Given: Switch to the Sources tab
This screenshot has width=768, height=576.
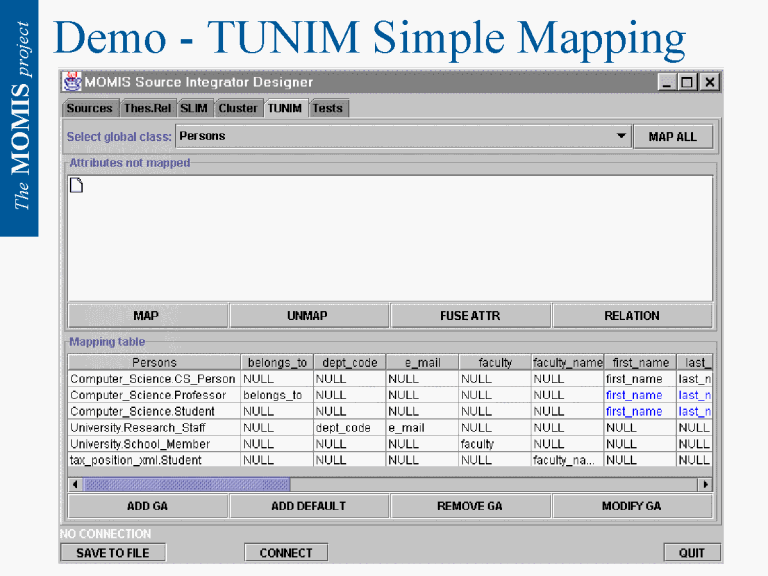Looking at the screenshot, I should click(90, 108).
